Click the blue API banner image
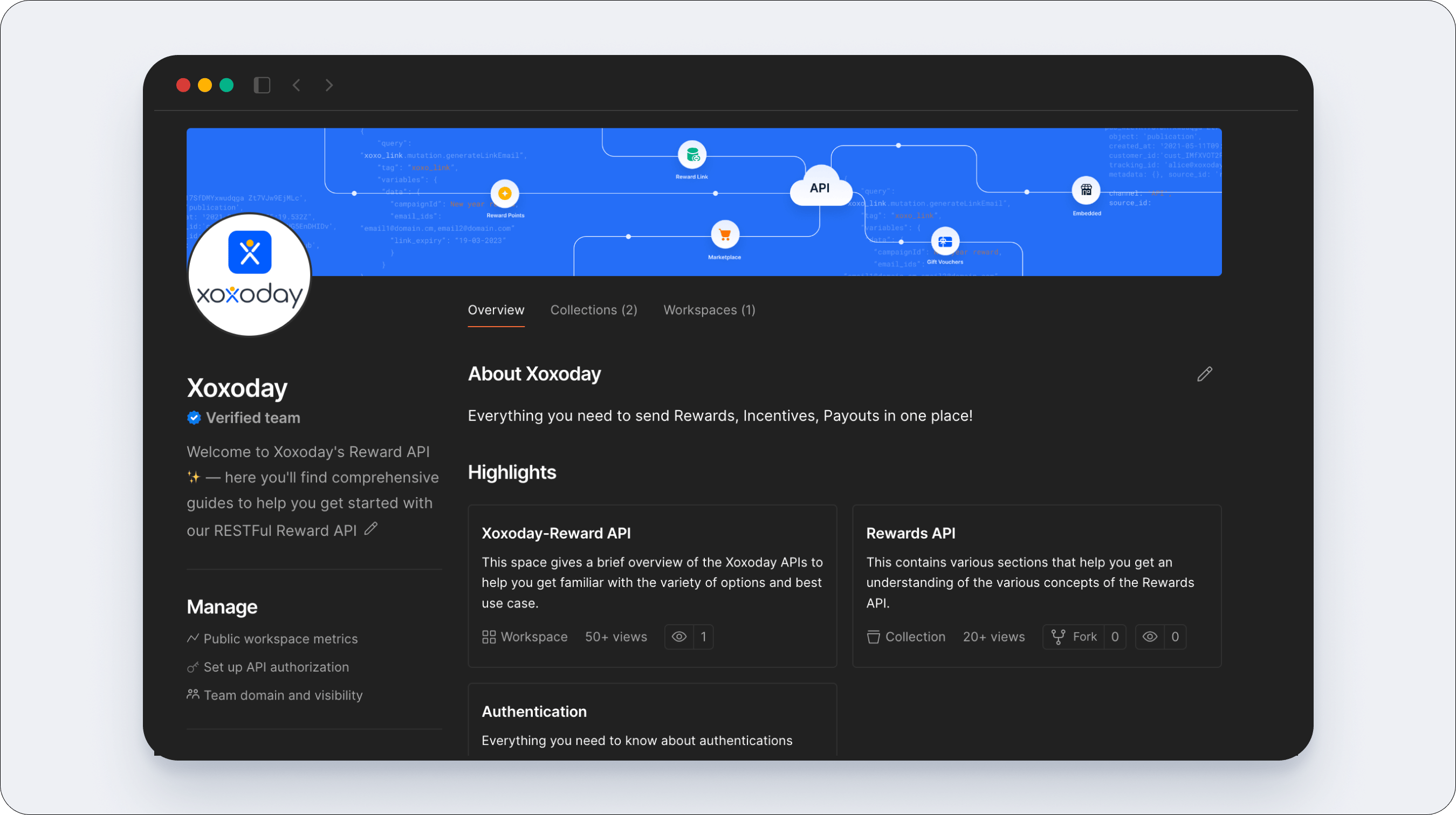 704,202
